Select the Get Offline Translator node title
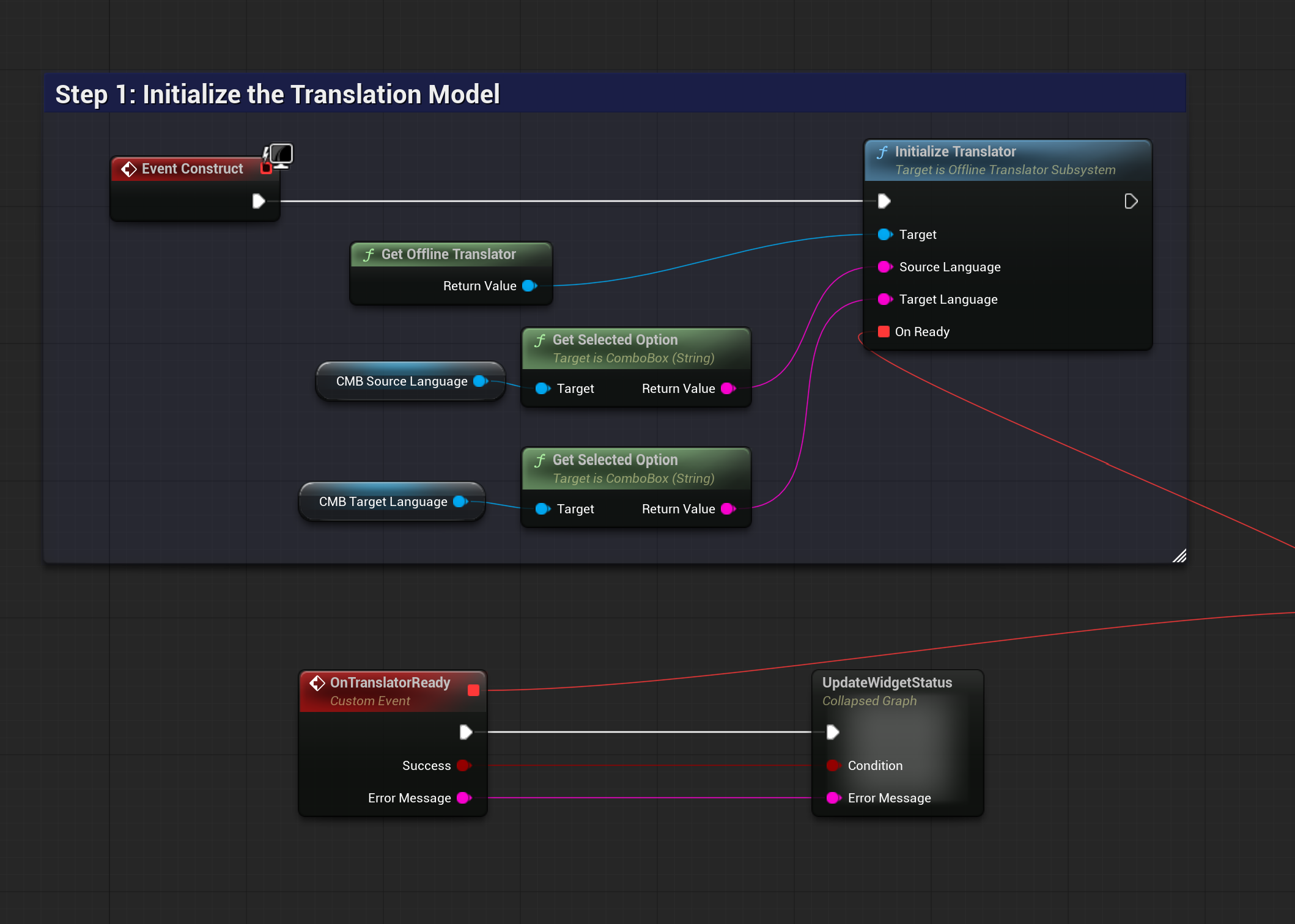 tap(448, 254)
